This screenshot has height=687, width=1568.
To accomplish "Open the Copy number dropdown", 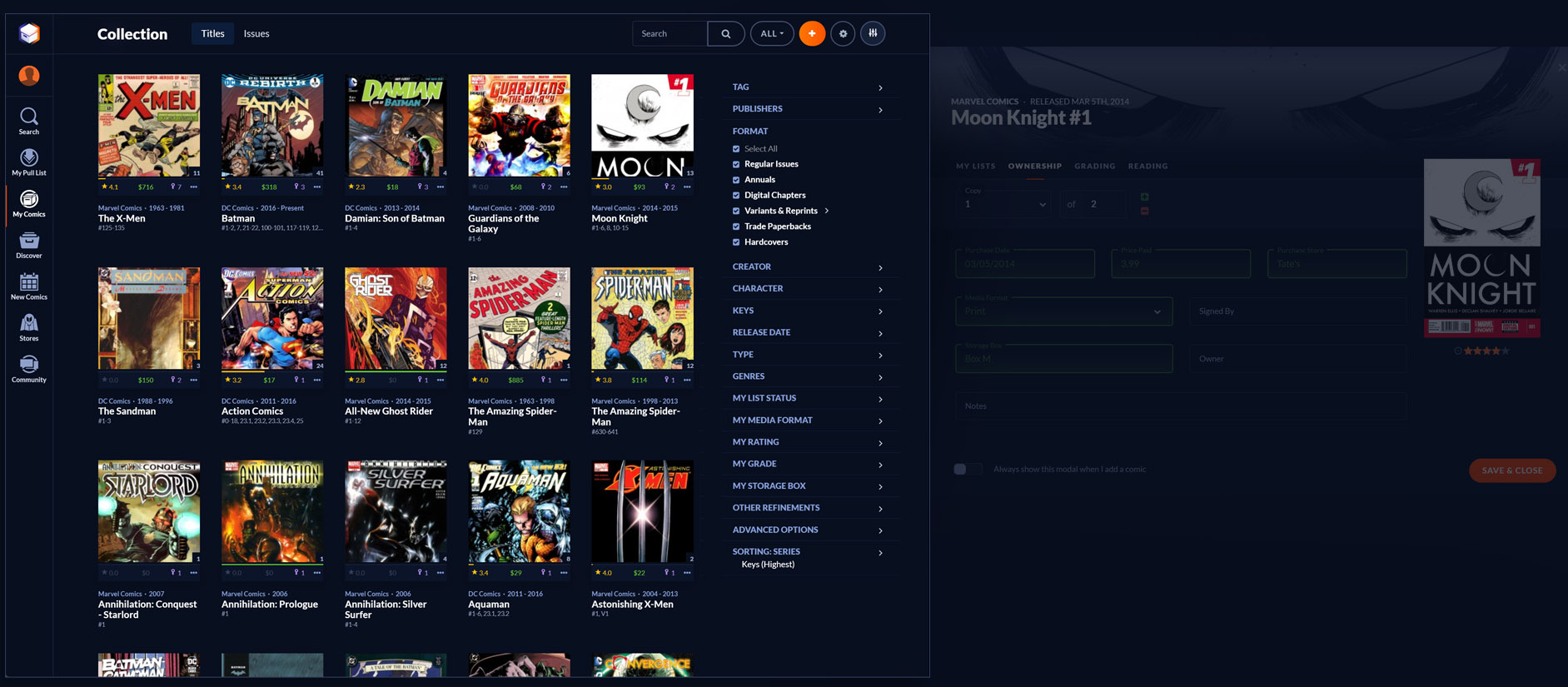I will [1004, 203].
